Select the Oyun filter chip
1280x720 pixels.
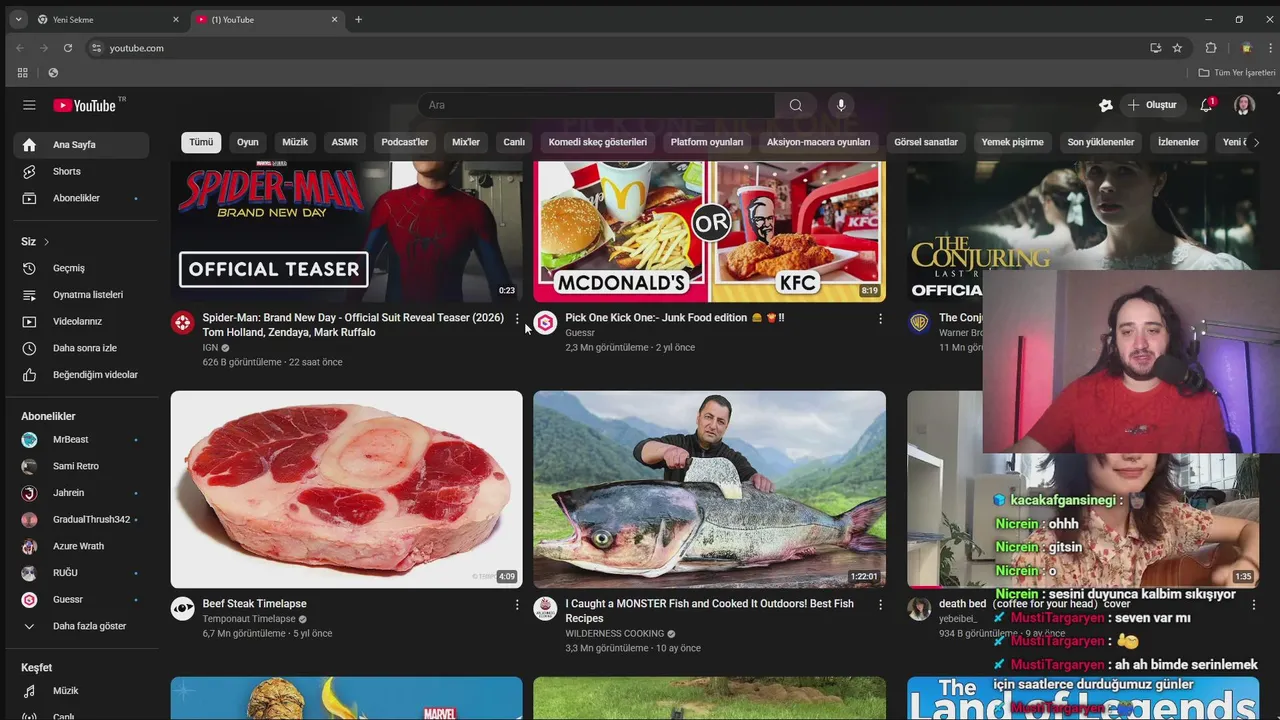tap(247, 142)
